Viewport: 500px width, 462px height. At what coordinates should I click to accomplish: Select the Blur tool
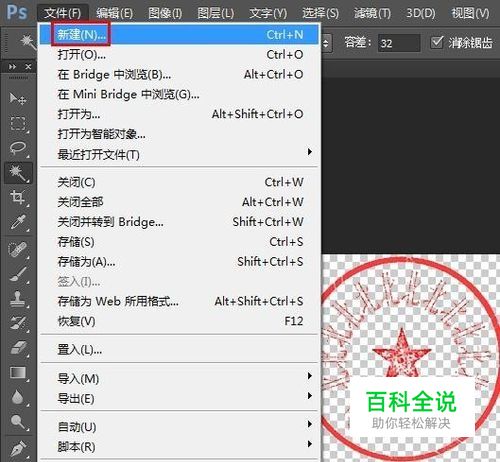(18, 397)
